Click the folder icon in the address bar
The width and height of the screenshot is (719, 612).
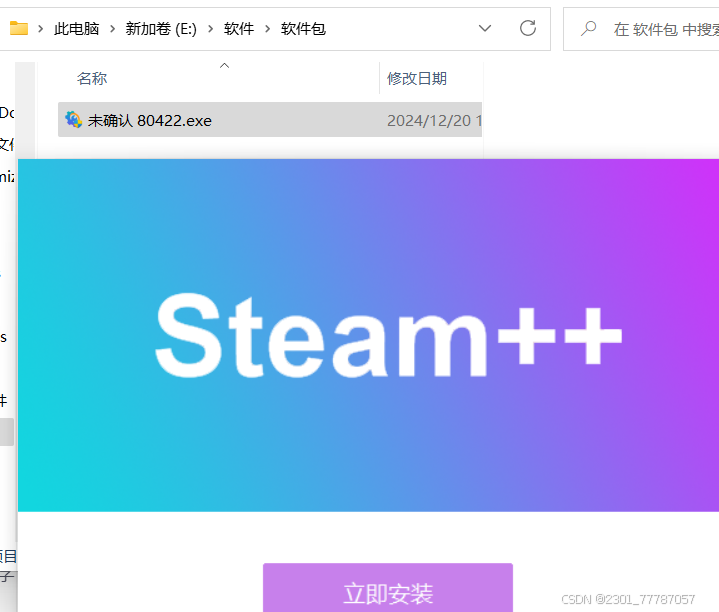pyautogui.click(x=18, y=28)
